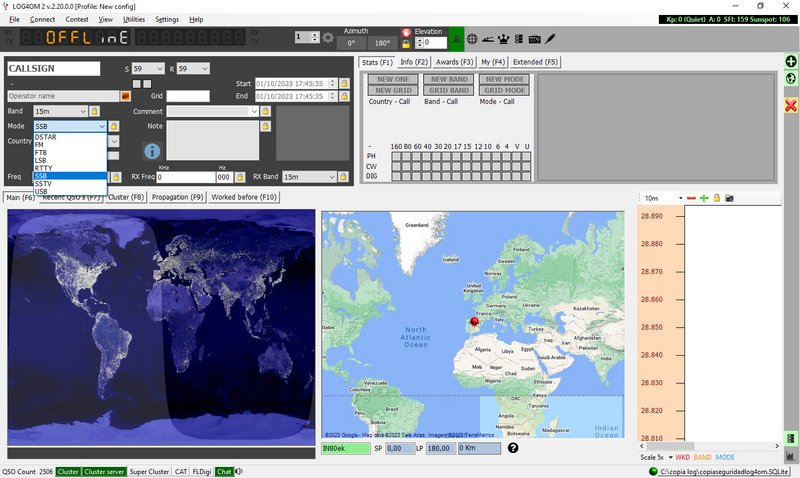
Task: Toggle the band map lock icon
Action: click(716, 198)
